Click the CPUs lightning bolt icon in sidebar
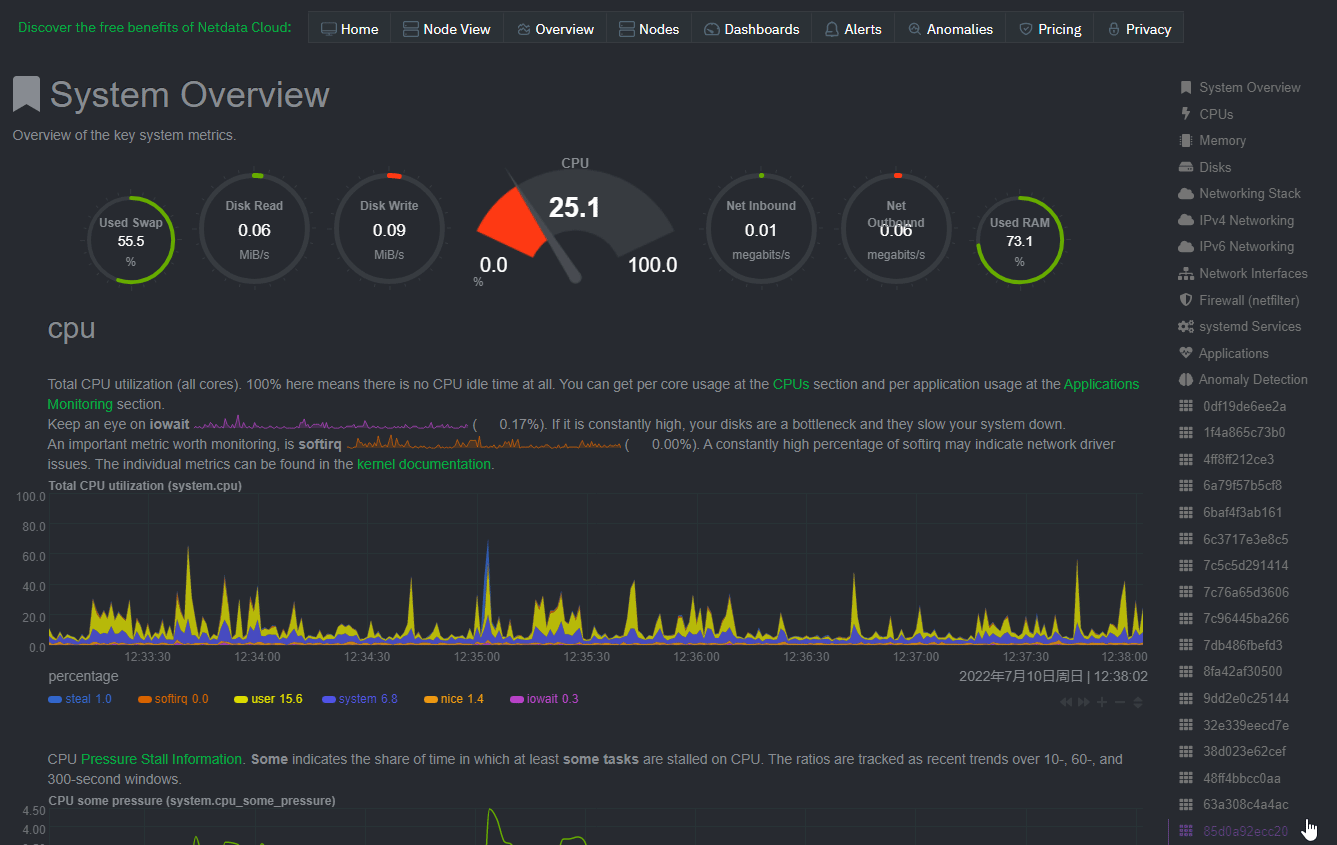Screen dimensions: 1337x845 [x=1186, y=114]
